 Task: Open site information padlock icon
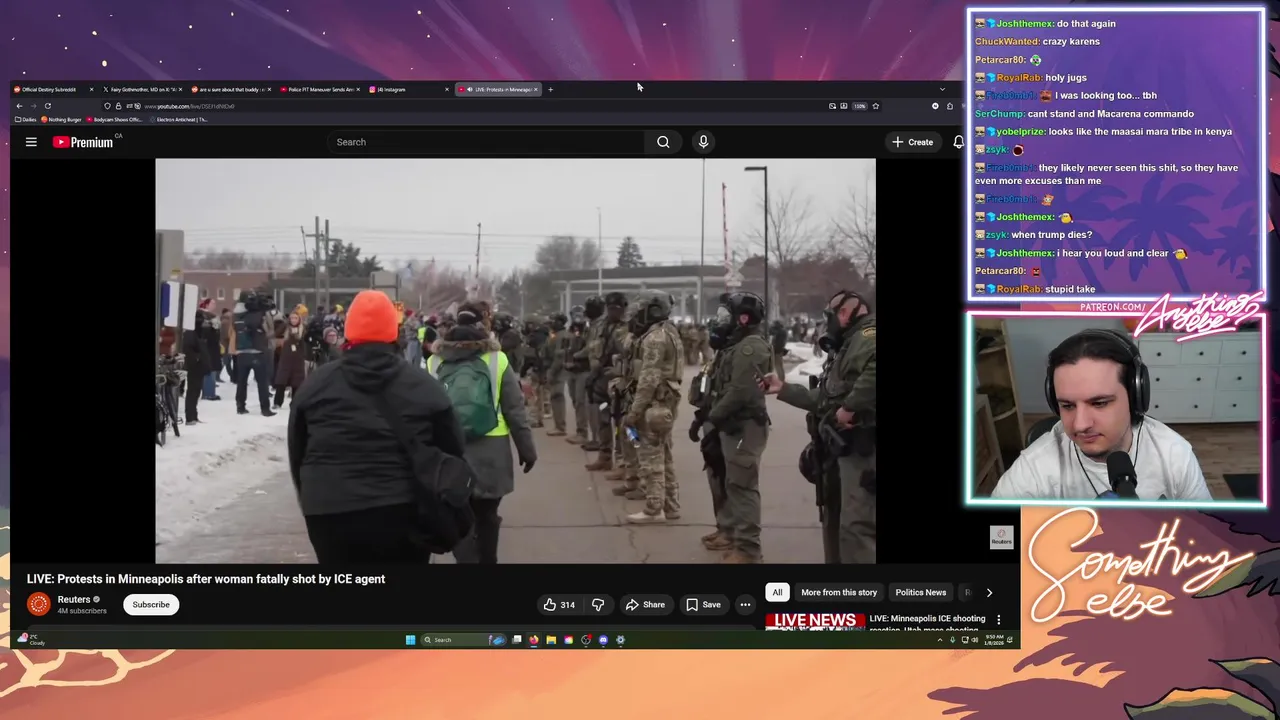coord(118,106)
